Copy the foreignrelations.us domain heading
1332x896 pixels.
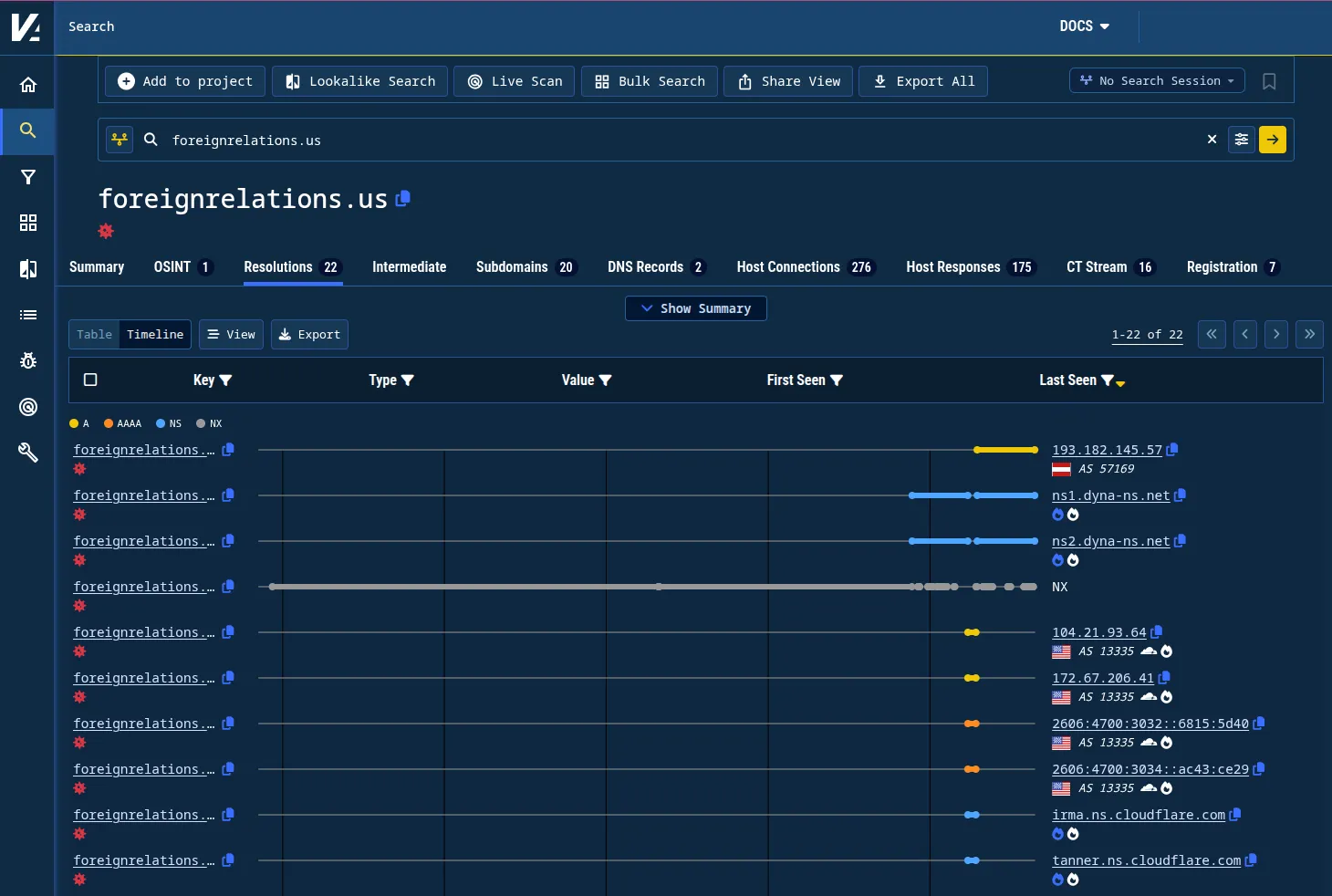click(x=403, y=197)
